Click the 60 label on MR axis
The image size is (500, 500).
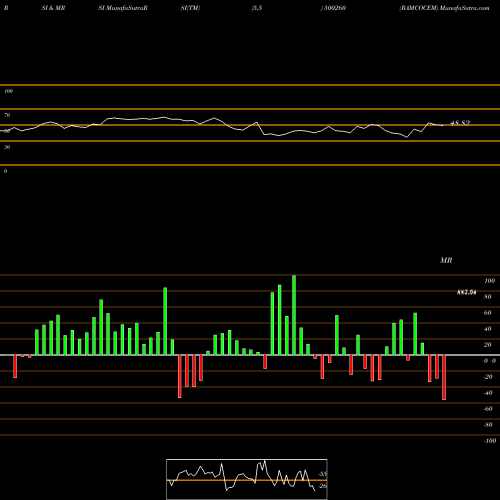488,313
